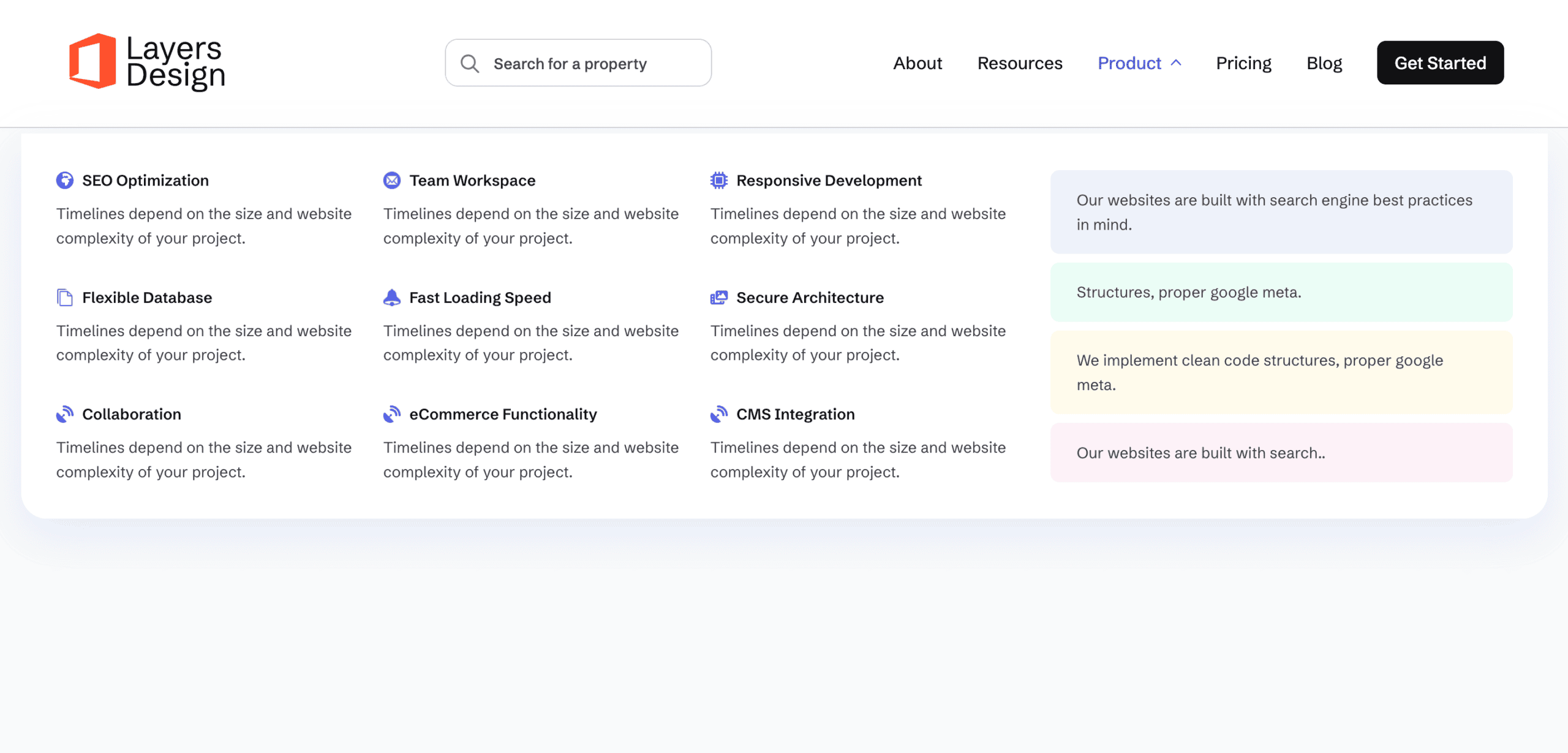This screenshot has width=1568, height=753.
Task: Click the Layers Design orange logo icon
Action: pos(92,61)
